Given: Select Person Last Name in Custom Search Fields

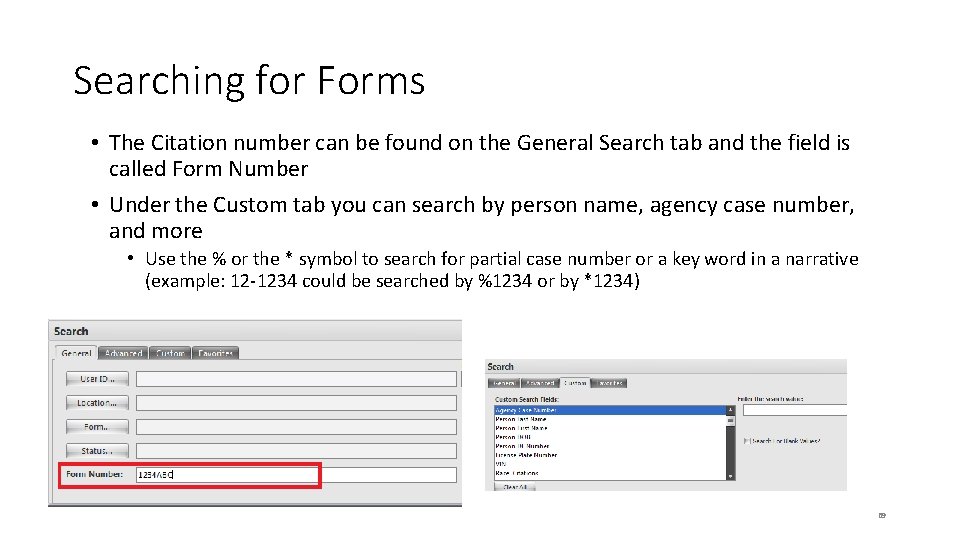Looking at the screenshot, I should 610,419.
